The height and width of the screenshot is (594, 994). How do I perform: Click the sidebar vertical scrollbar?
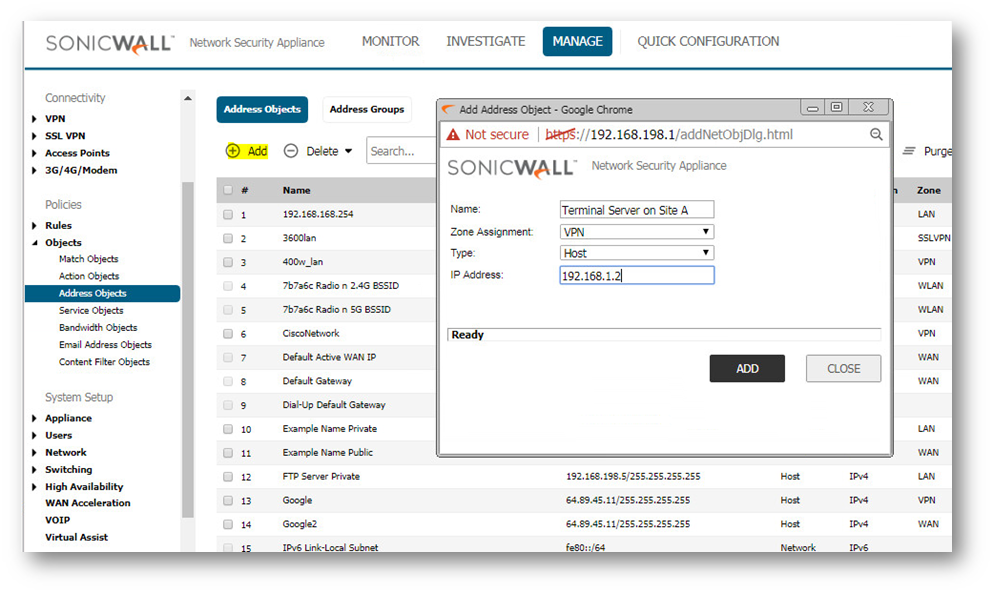[x=187, y=350]
